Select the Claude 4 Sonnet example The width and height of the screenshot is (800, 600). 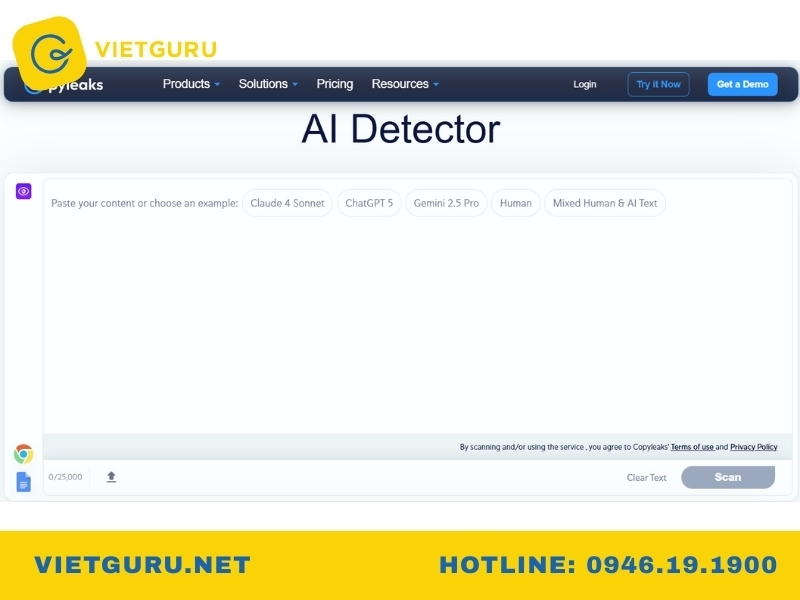pos(287,203)
